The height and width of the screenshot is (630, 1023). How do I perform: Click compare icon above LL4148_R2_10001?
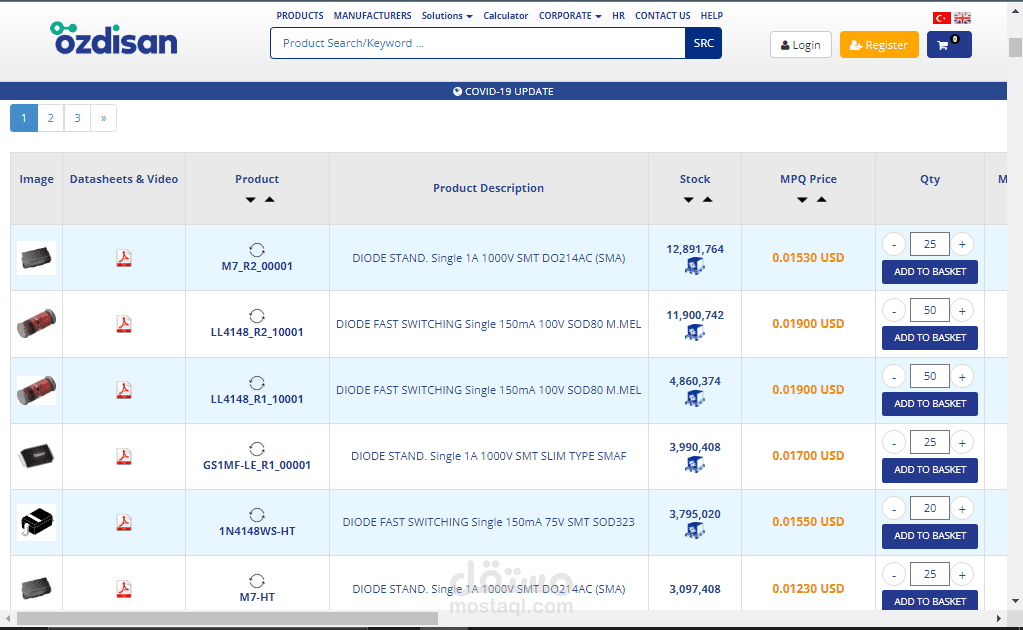(x=257, y=316)
